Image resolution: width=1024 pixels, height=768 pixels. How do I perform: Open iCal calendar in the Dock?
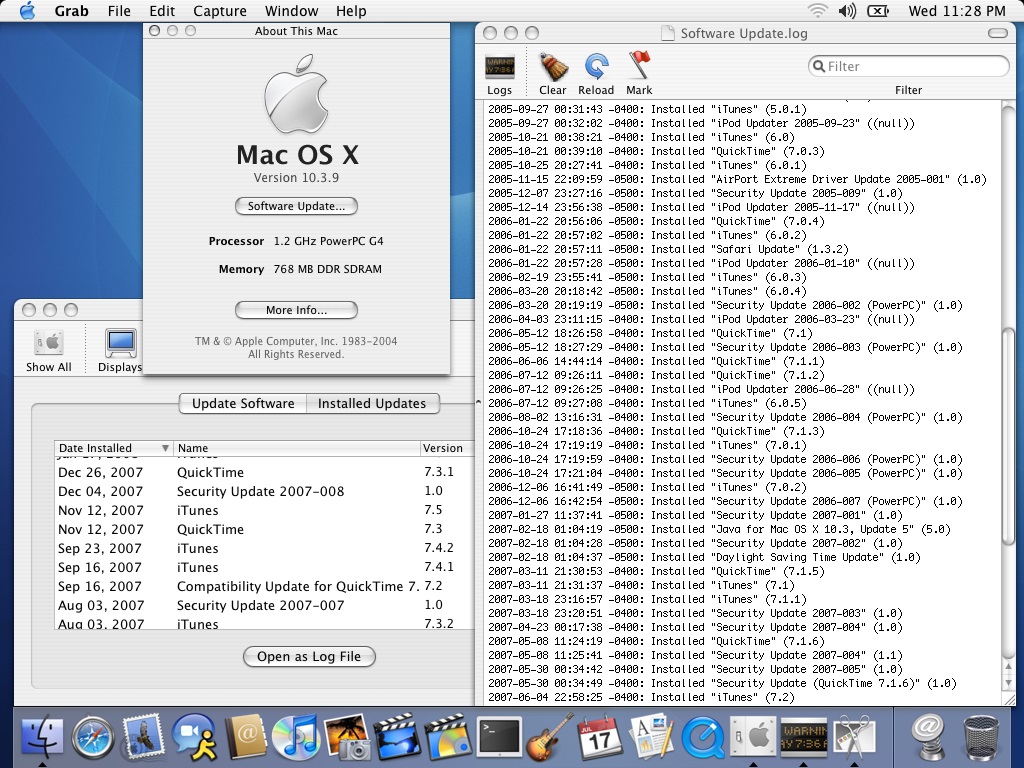[x=600, y=737]
